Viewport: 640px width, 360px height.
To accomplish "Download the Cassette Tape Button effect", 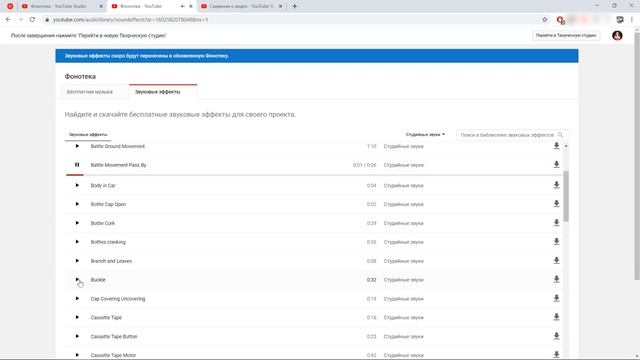I will click(x=556, y=336).
